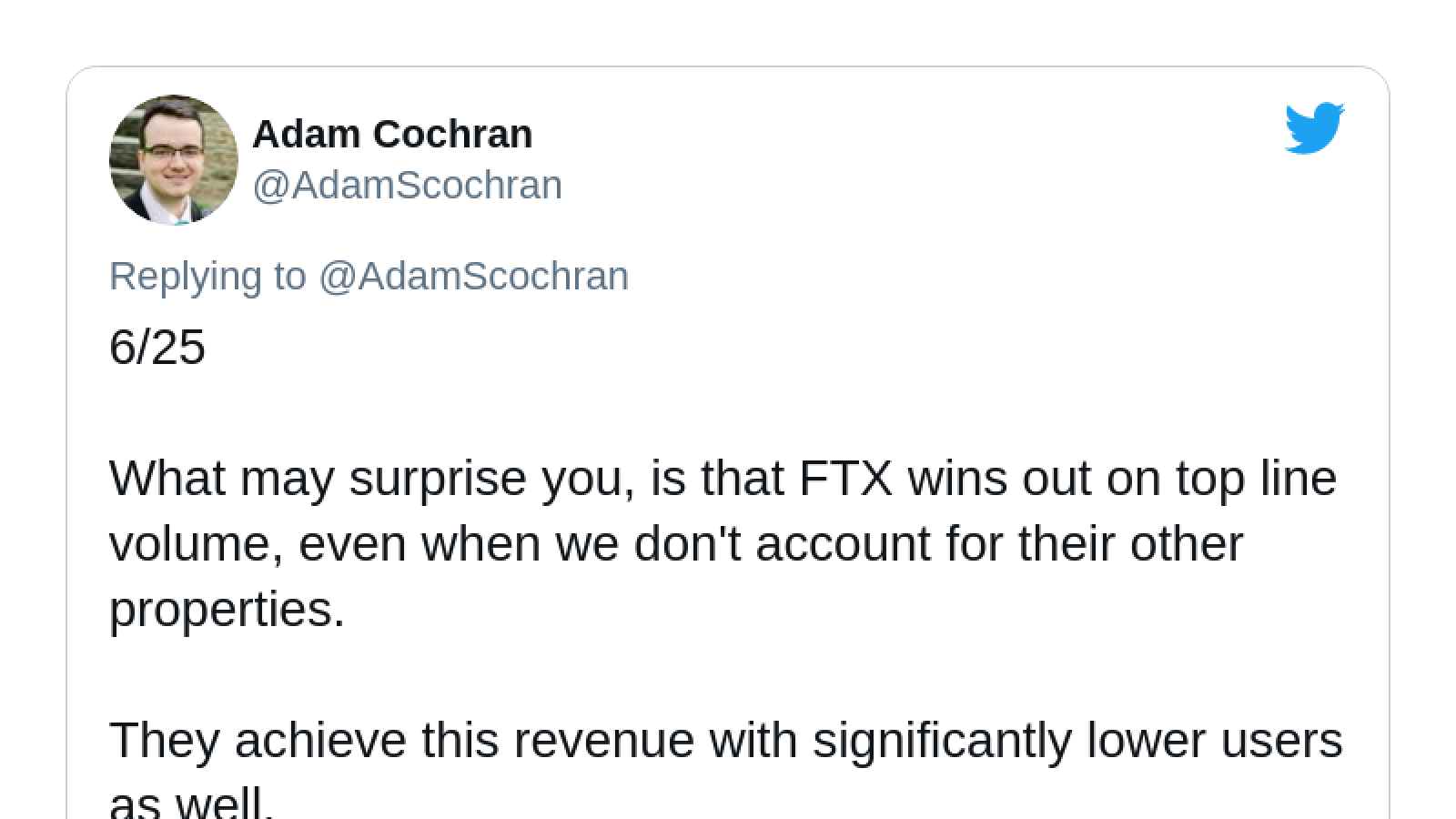Select the 6/25 thread counter text

(157, 348)
